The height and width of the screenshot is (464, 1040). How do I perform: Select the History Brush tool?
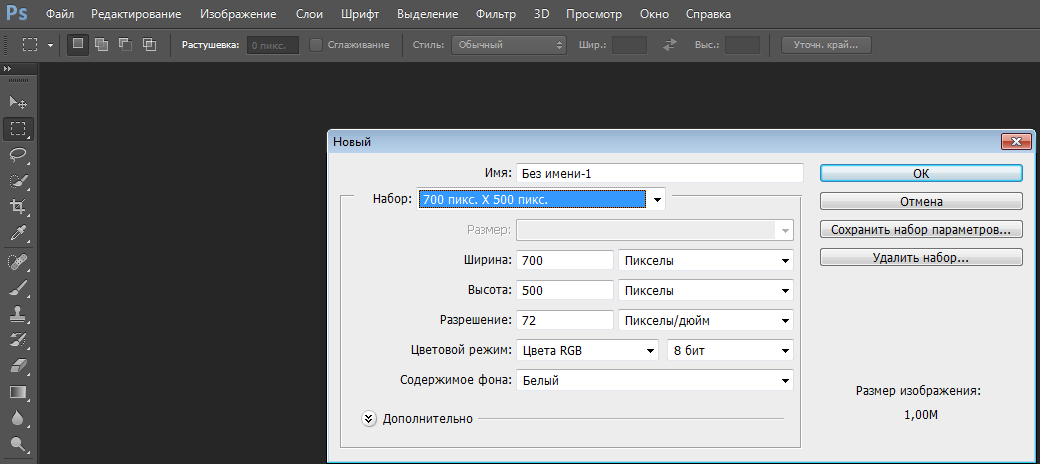click(18, 340)
